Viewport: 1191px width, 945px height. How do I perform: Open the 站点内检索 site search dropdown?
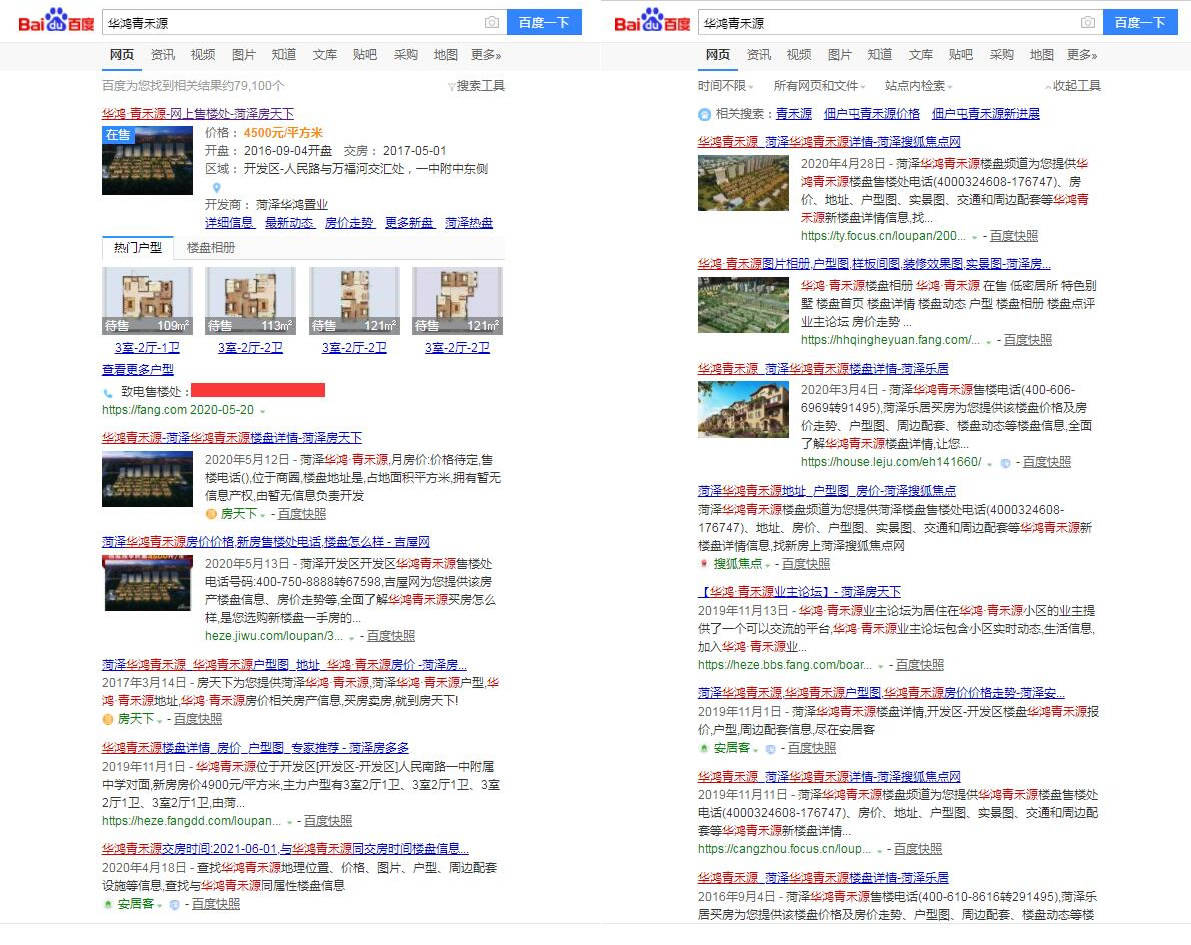[918, 86]
